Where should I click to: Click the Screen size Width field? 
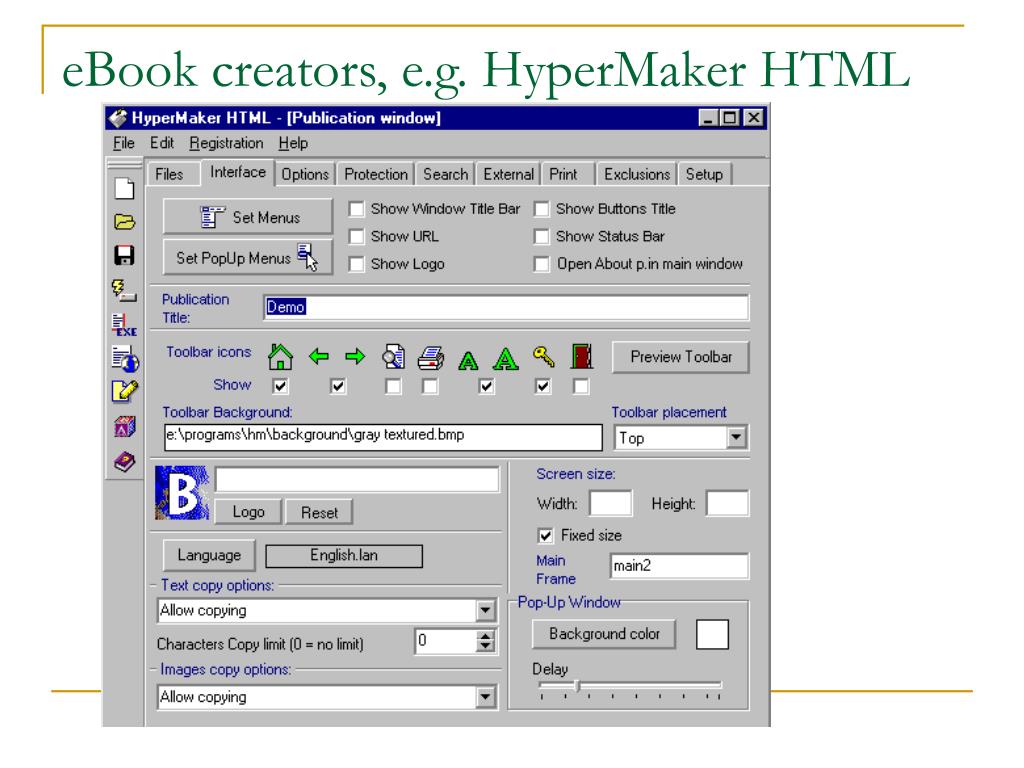tap(611, 504)
